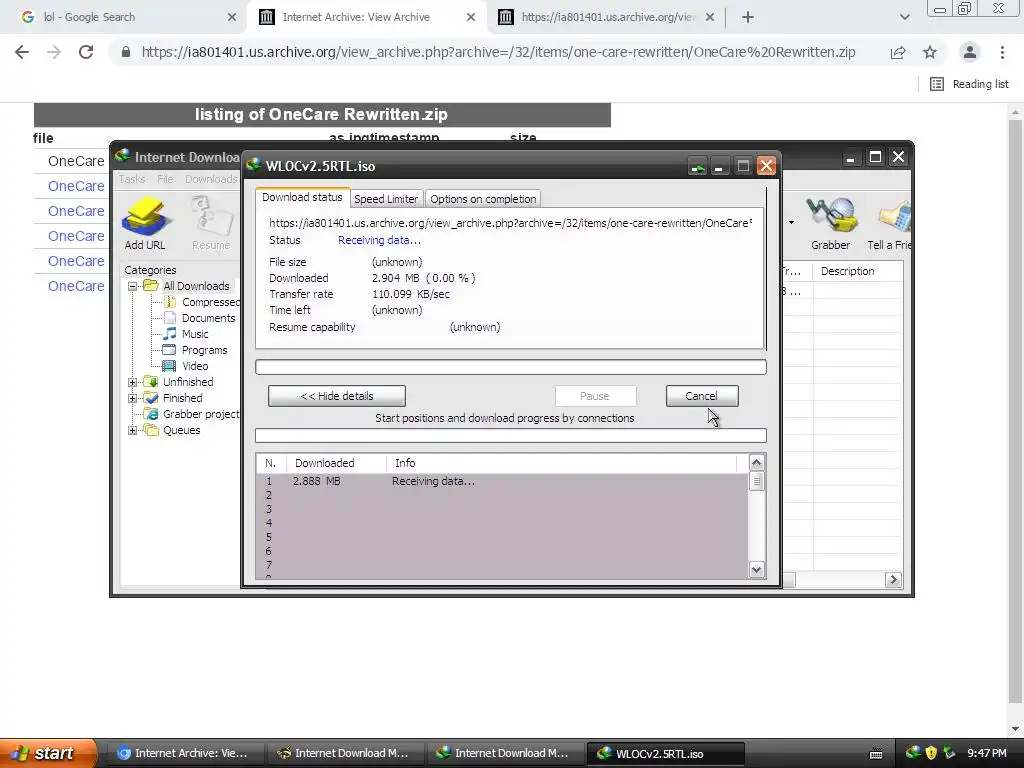Viewport: 1024px width, 768px height.
Task: Switch to the Download status tab
Action: click(302, 197)
